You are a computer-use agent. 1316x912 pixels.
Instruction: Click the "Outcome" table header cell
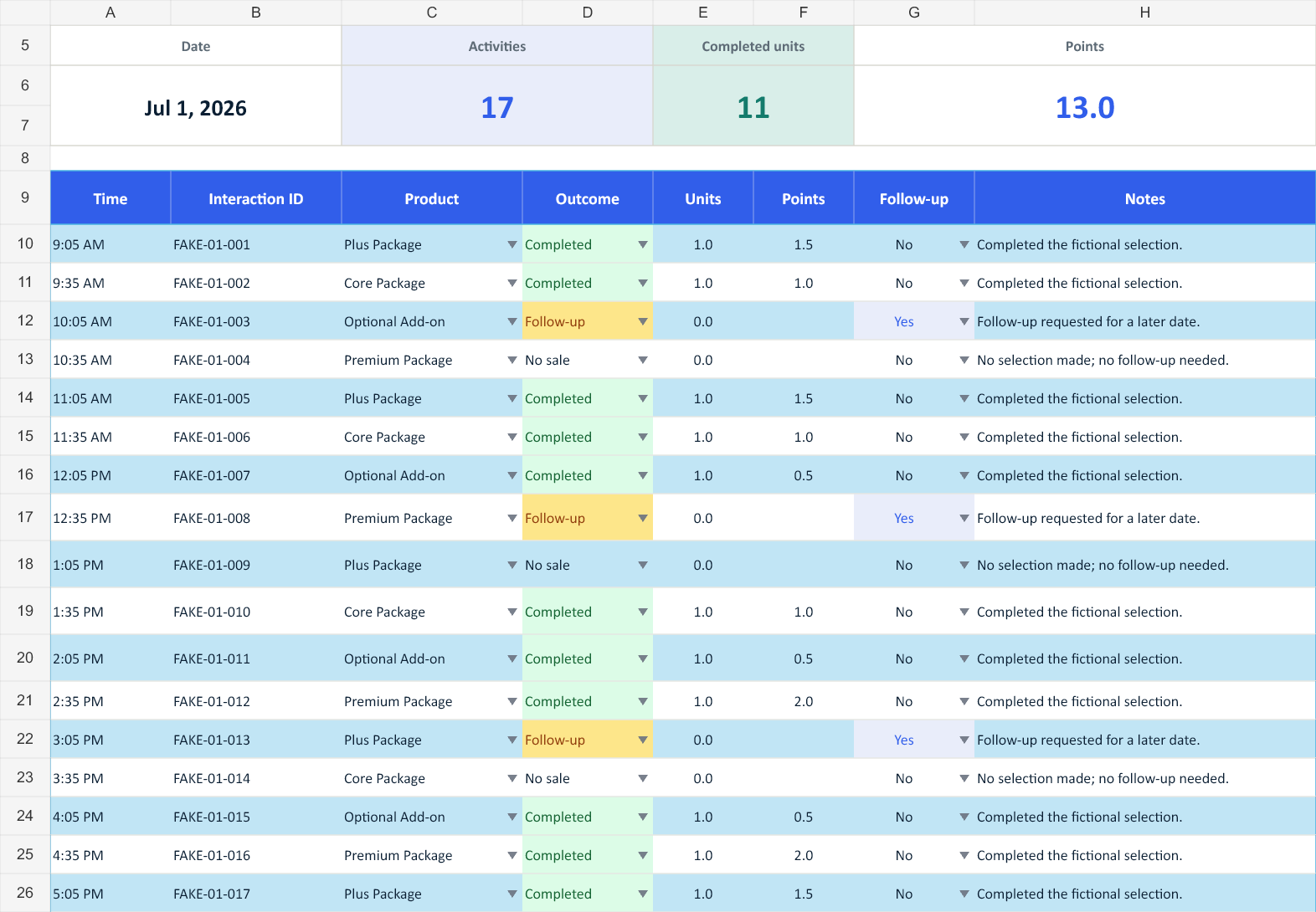(588, 198)
